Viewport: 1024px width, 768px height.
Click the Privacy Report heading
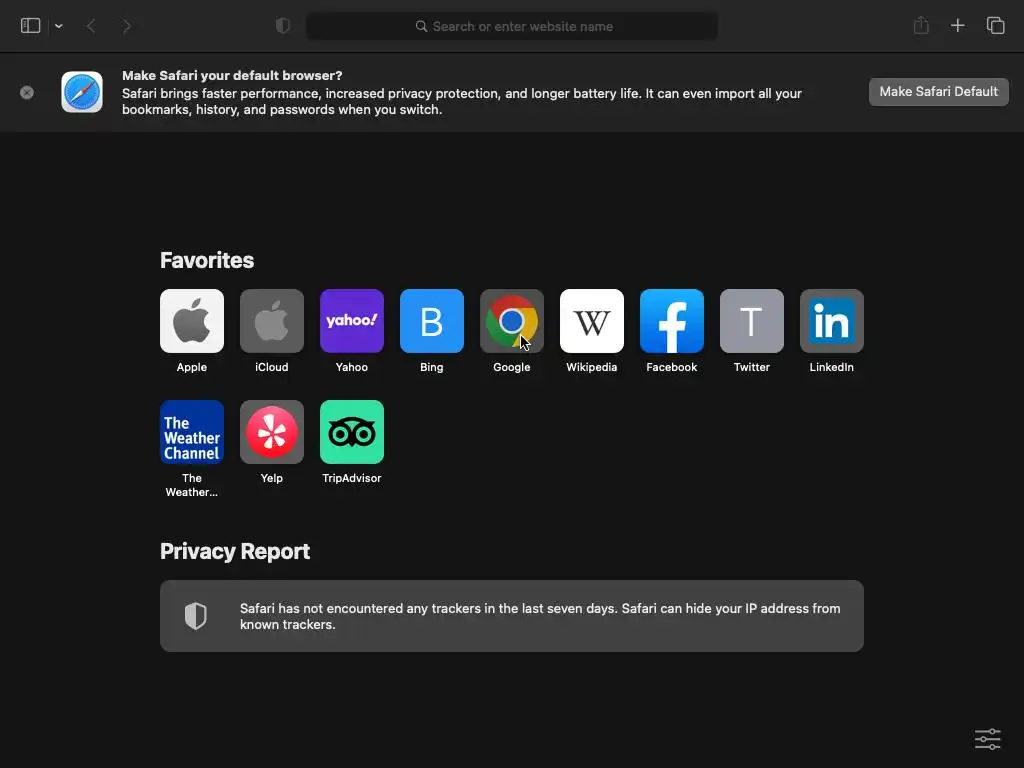click(x=235, y=552)
